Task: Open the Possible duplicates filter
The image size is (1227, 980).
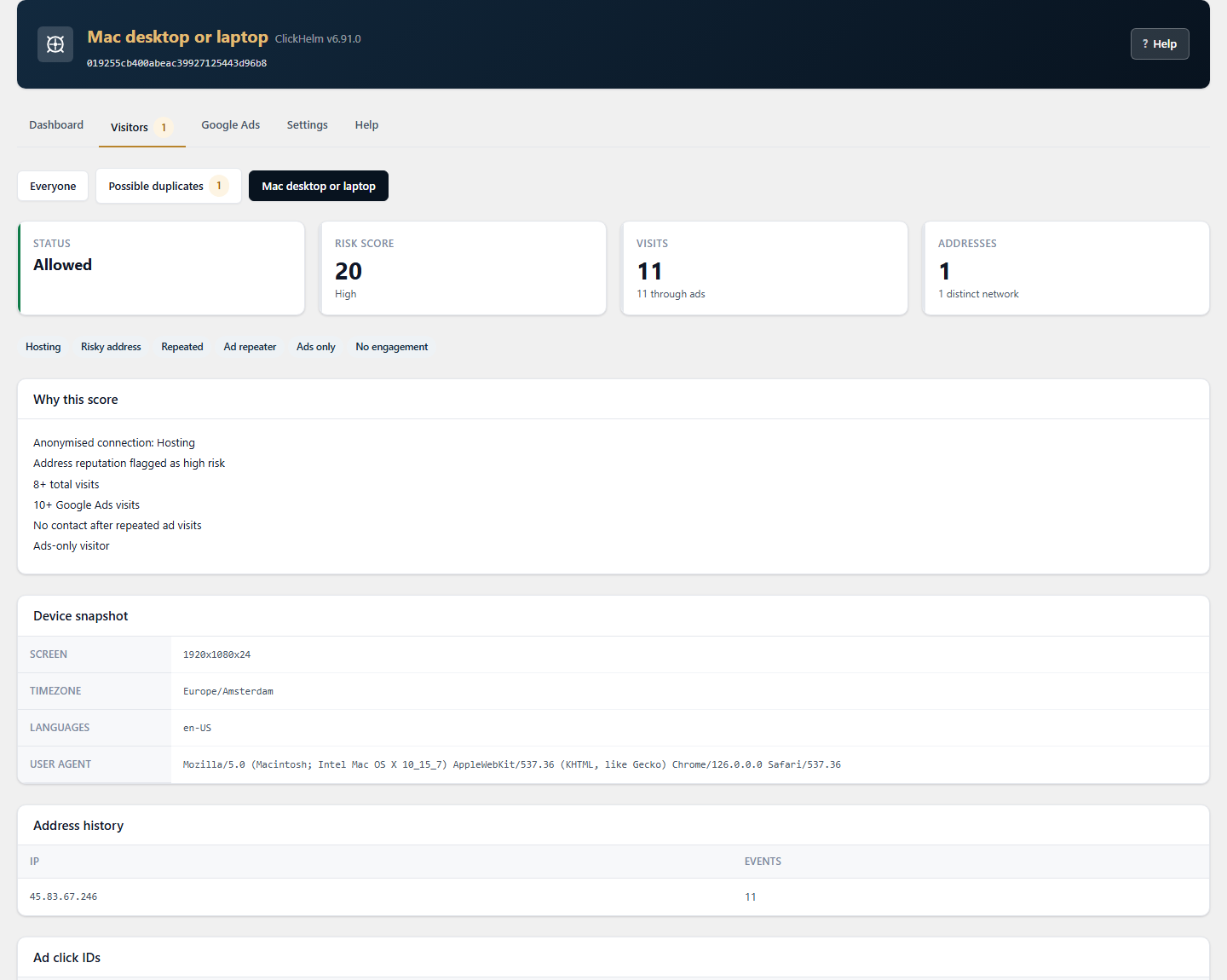Action: (x=168, y=186)
